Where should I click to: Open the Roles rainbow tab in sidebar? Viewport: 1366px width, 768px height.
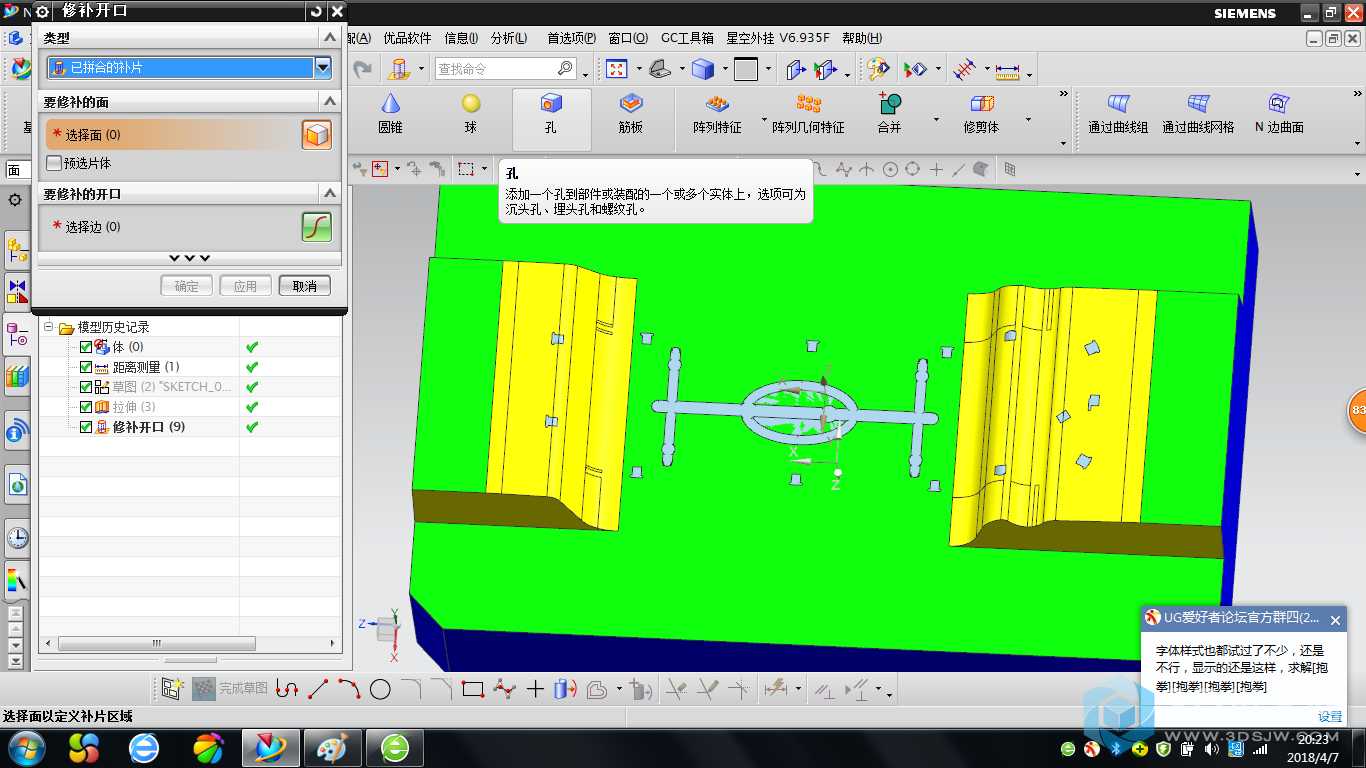click(x=17, y=580)
